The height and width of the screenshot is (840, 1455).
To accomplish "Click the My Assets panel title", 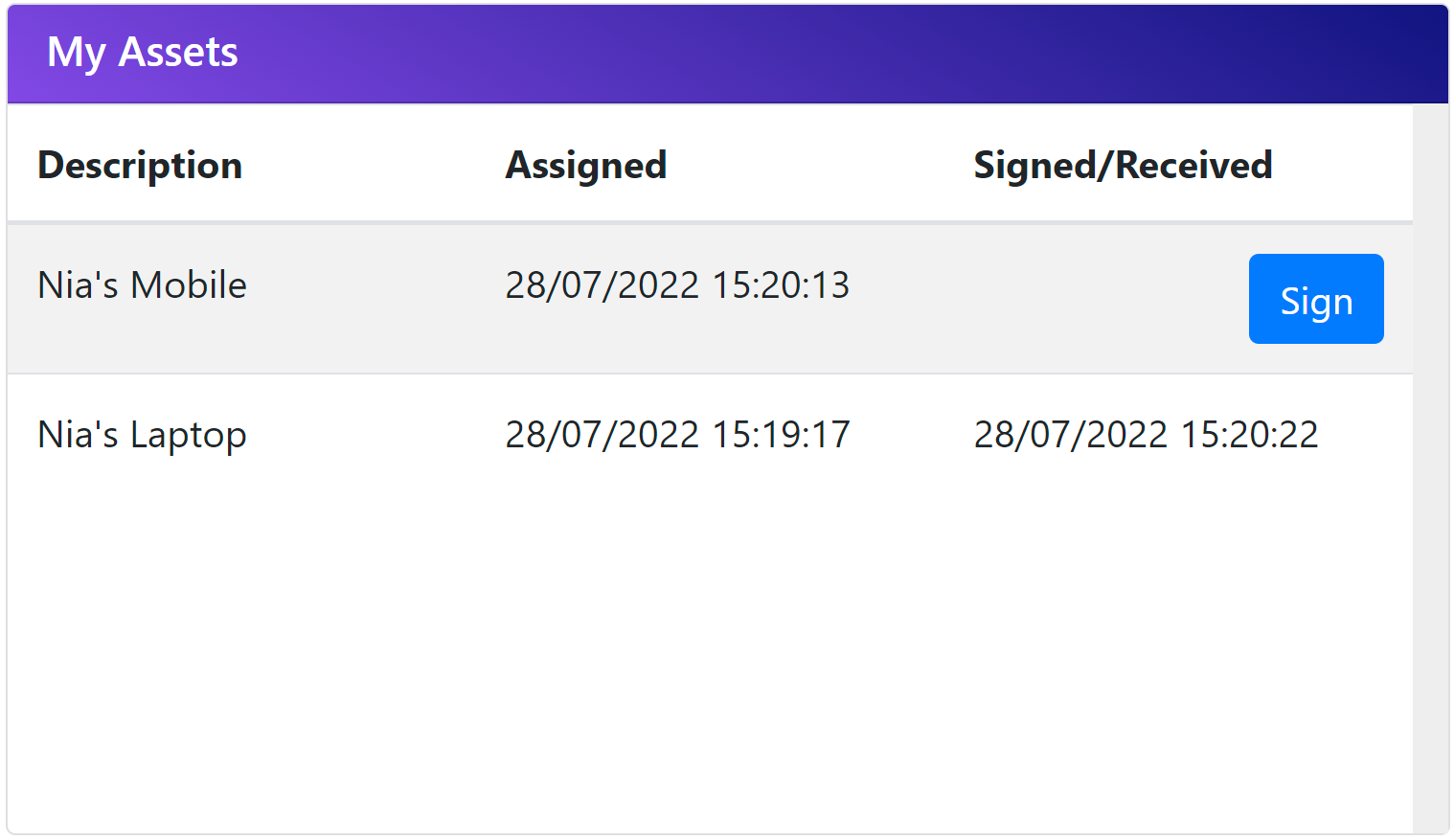I will 143,53.
